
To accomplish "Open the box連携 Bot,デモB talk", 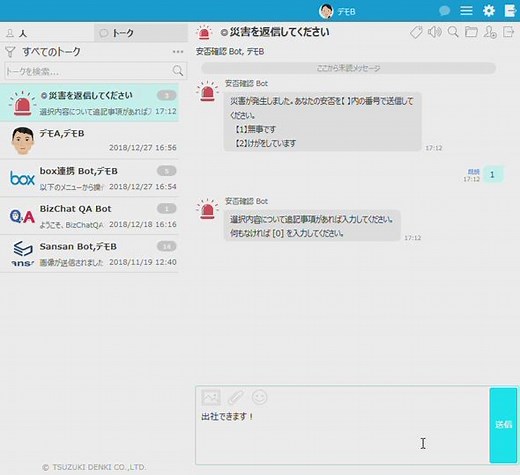I will pyautogui.click(x=89, y=178).
